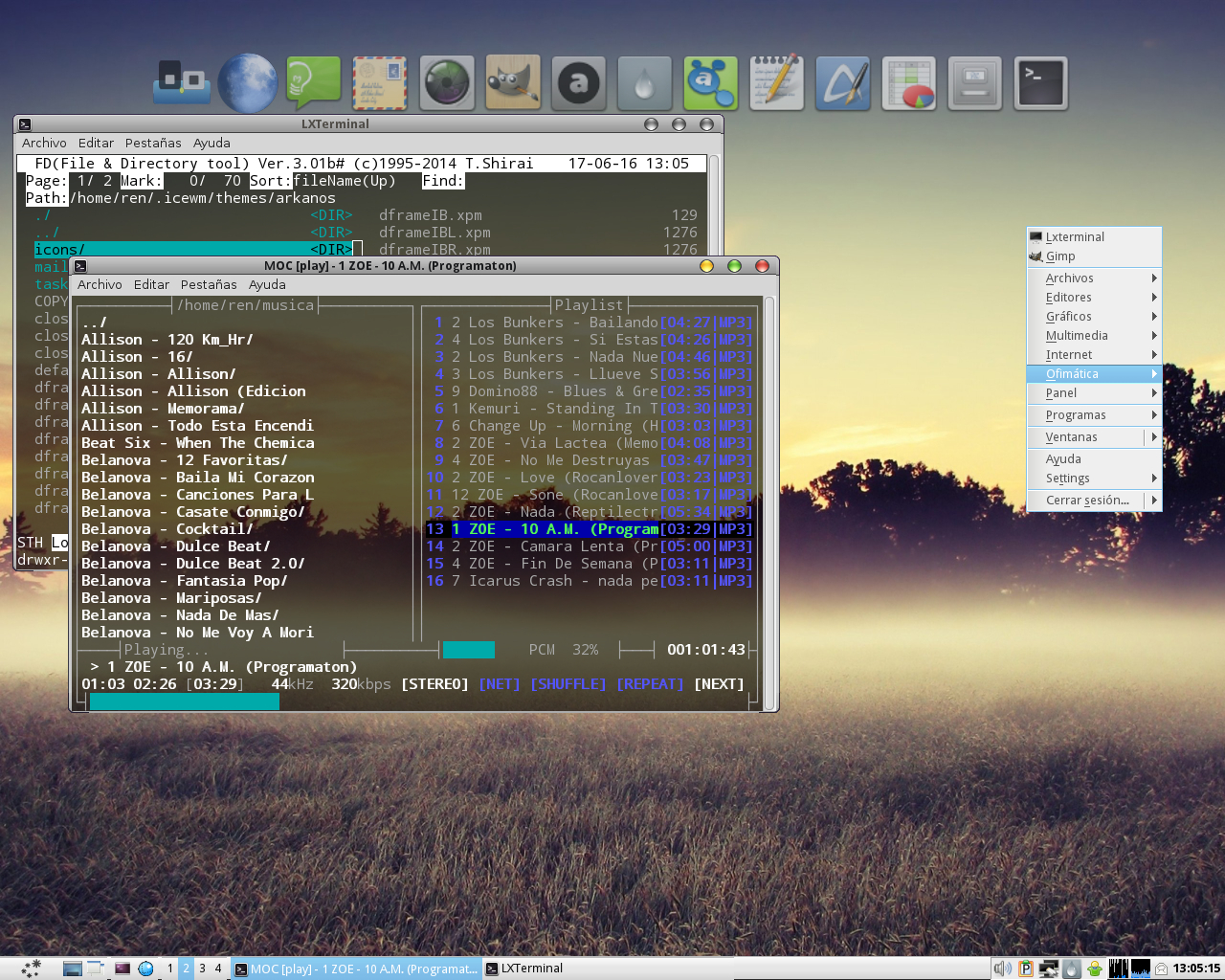
Task: Toggle SHUFFLE mode in MOC player
Action: pos(568,684)
